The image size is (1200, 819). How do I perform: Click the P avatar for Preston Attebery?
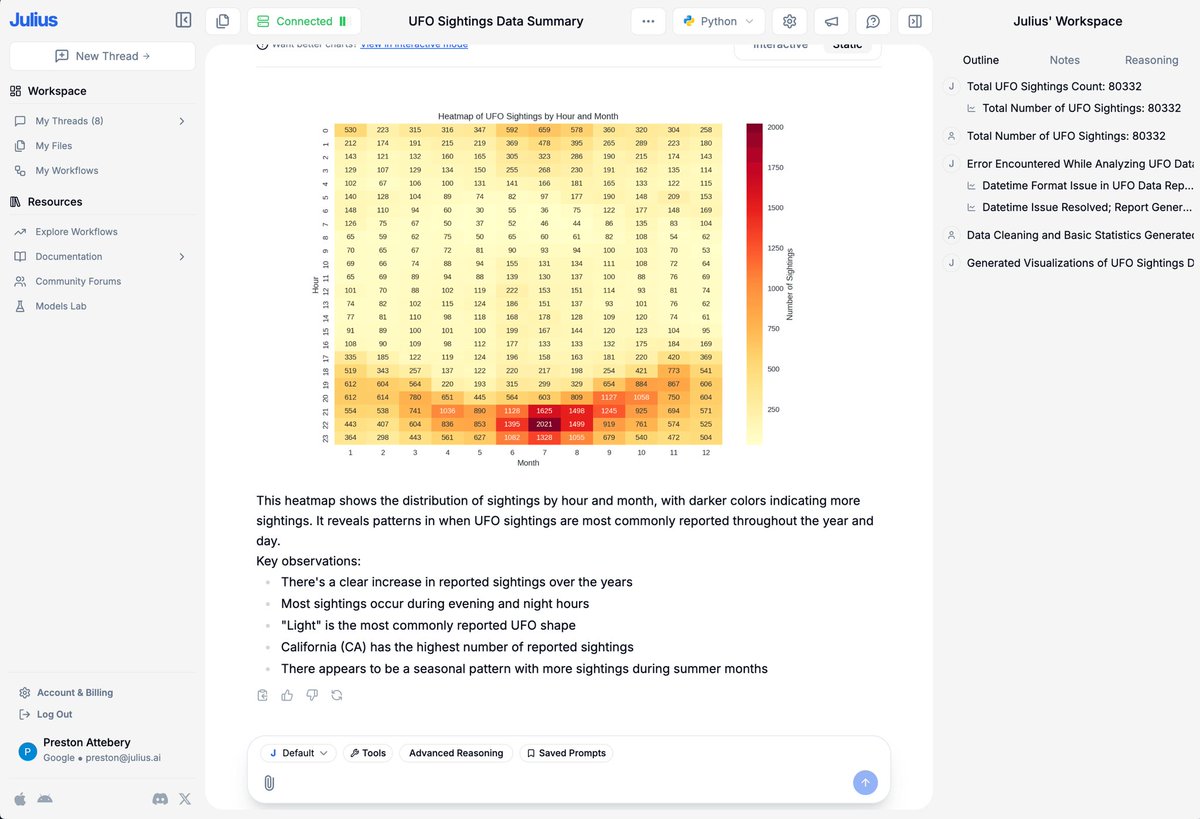click(26, 750)
